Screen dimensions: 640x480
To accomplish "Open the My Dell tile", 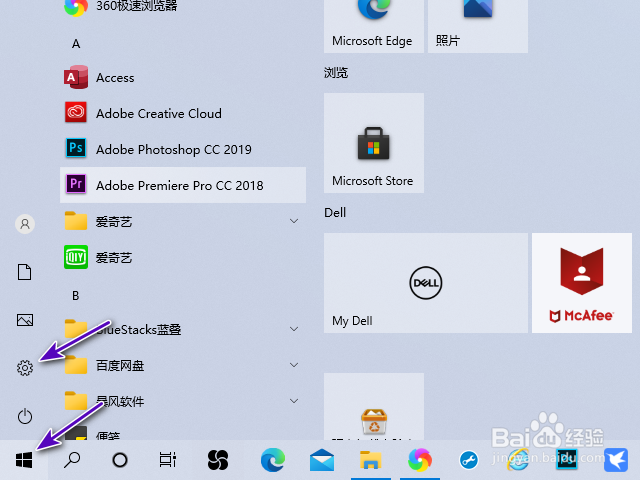I will click(x=426, y=283).
